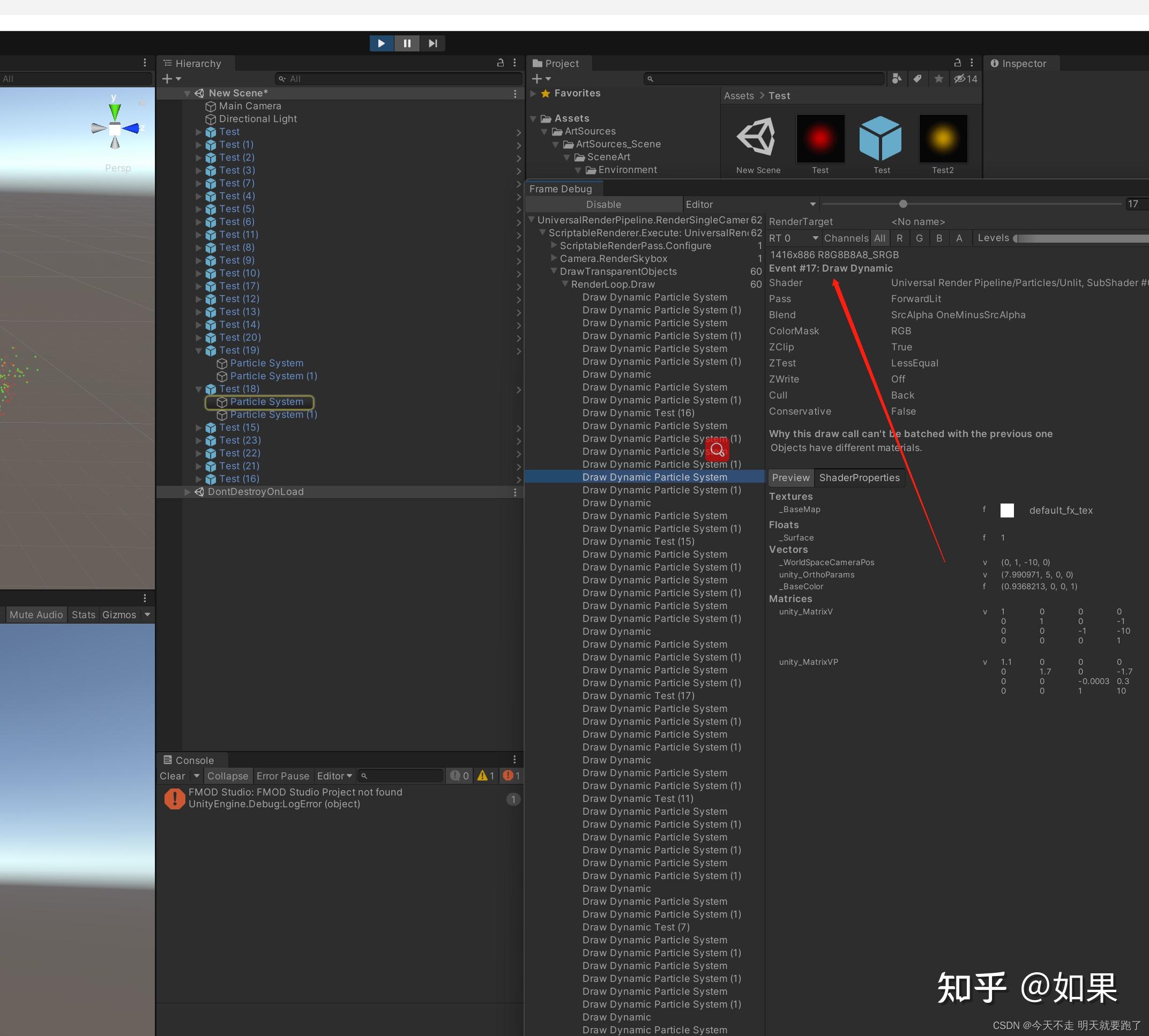Select the yellow Test2 material thumbnail
Screen dimensions: 1149x1036
(x=943, y=138)
